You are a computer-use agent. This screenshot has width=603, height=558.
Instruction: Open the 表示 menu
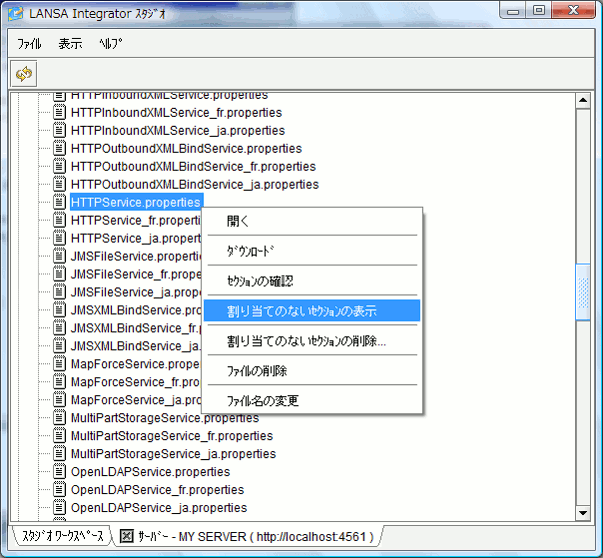point(70,44)
